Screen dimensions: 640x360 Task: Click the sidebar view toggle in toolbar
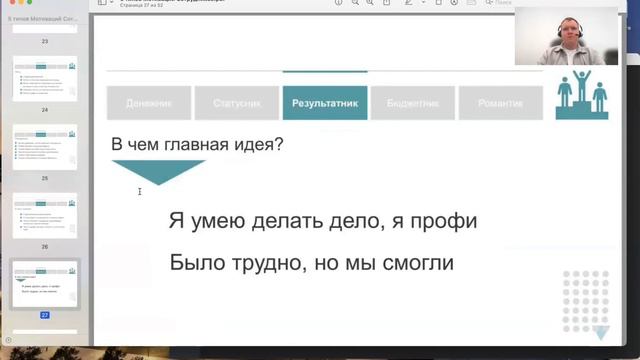tap(102, 2)
